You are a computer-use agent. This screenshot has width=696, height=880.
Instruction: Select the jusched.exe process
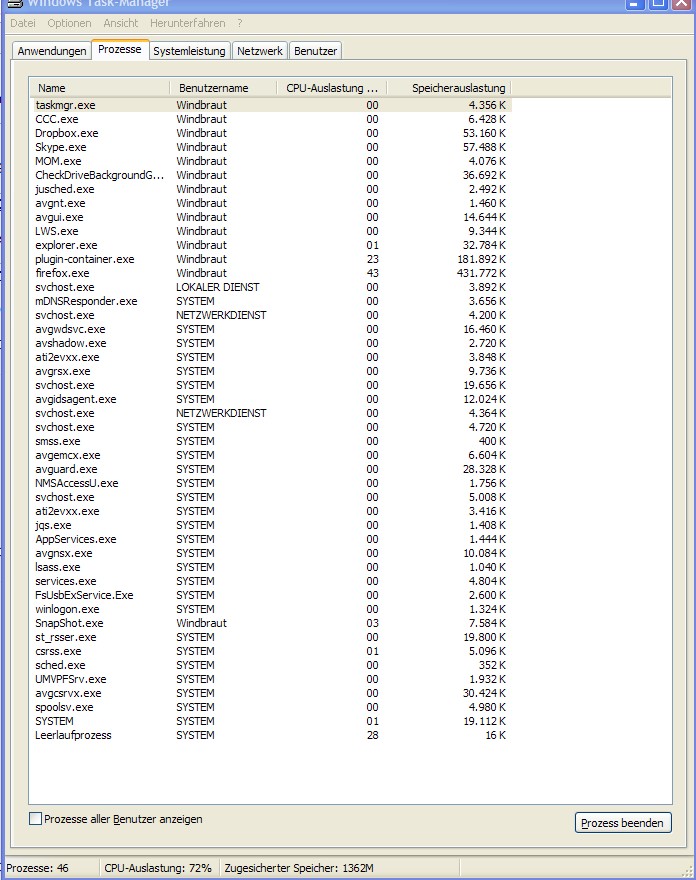pyautogui.click(x=271, y=189)
